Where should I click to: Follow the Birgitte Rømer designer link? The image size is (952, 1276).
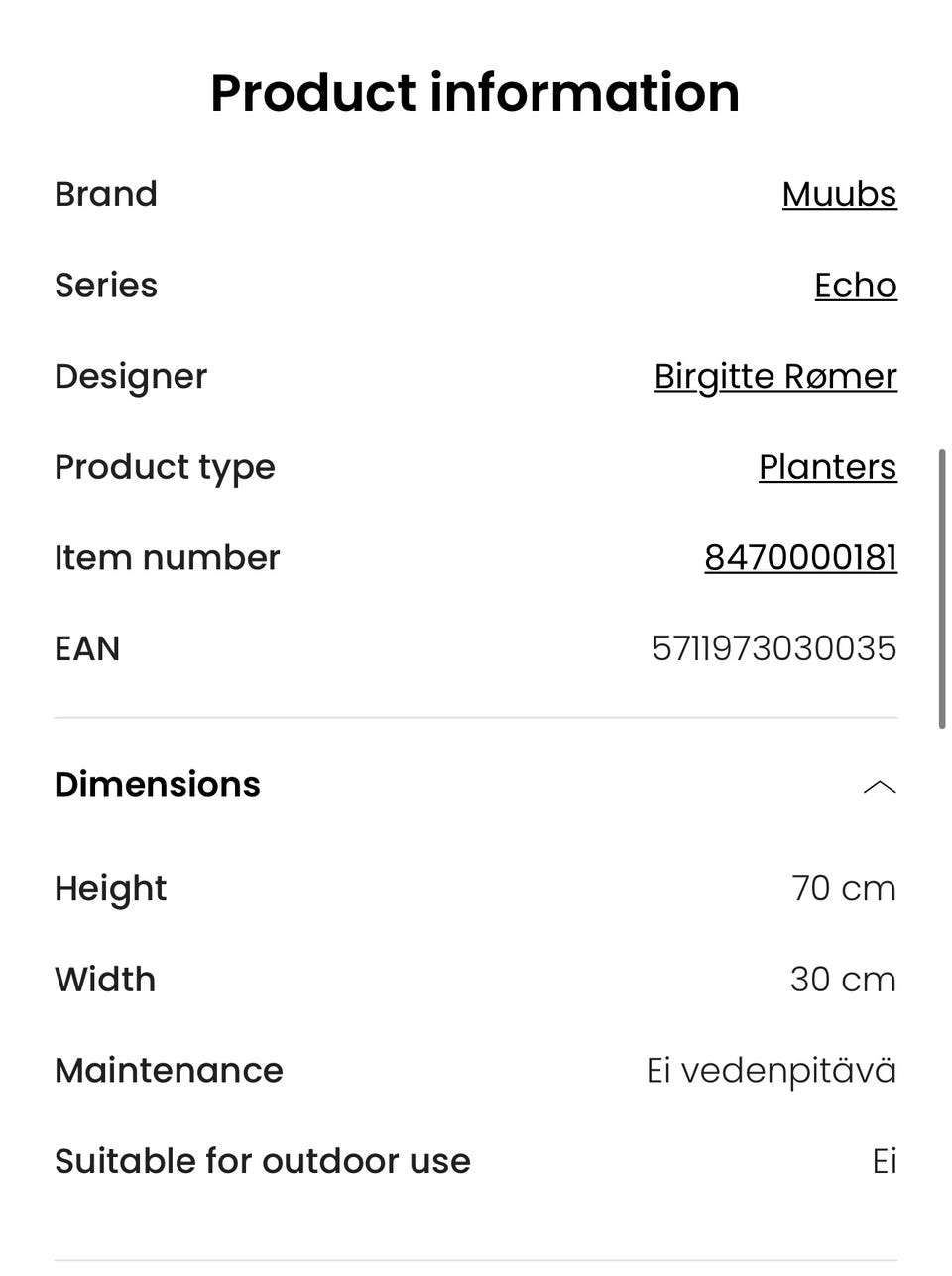[775, 377]
